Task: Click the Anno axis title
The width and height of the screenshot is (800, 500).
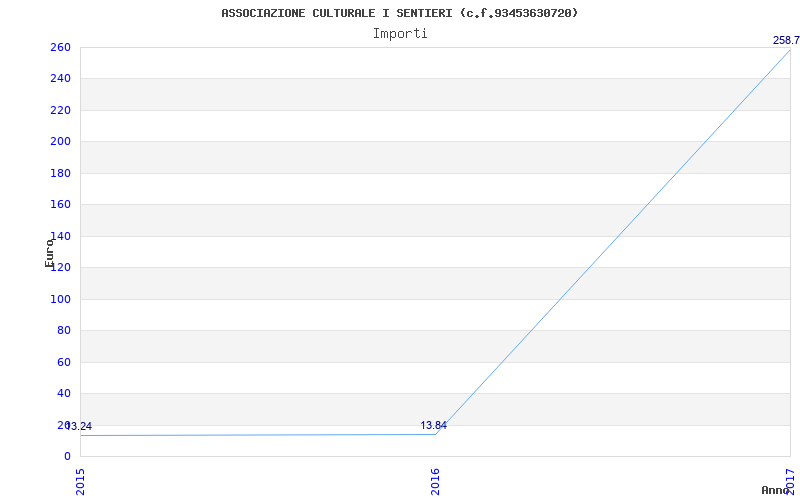Action: tap(776, 490)
